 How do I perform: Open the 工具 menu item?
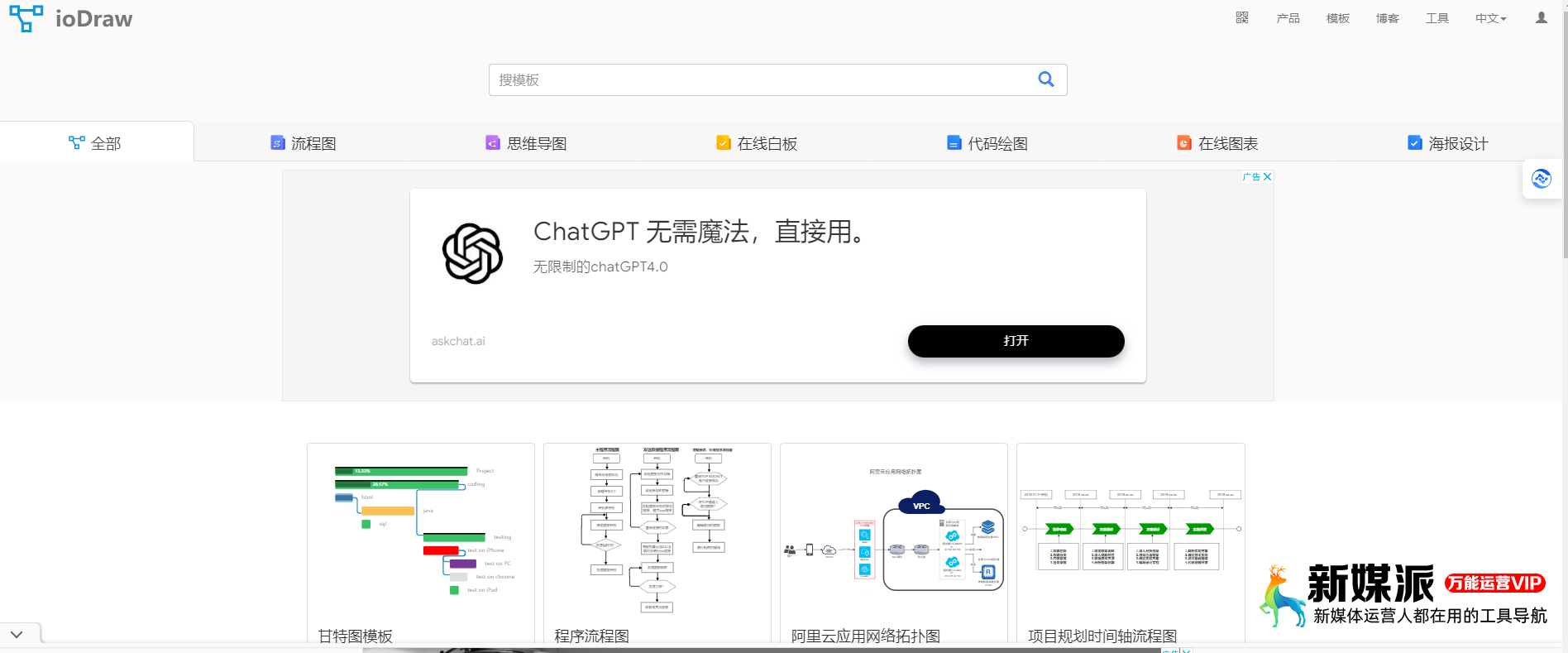point(1437,18)
